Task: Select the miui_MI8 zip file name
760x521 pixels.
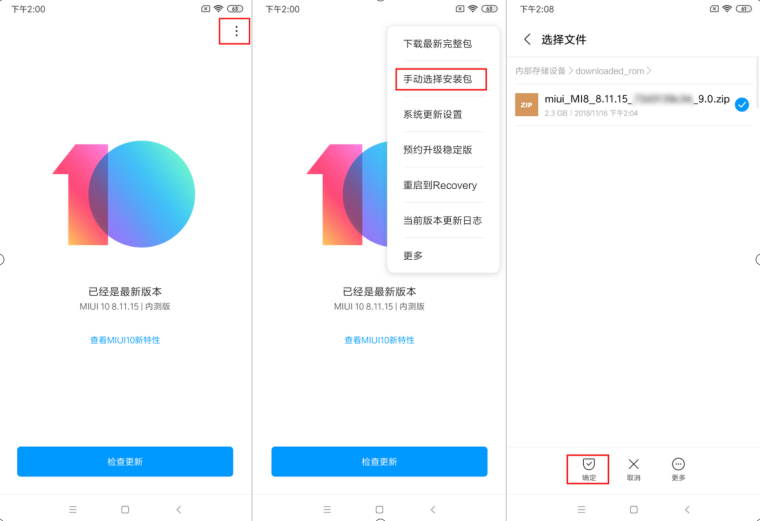Action: tap(636, 99)
